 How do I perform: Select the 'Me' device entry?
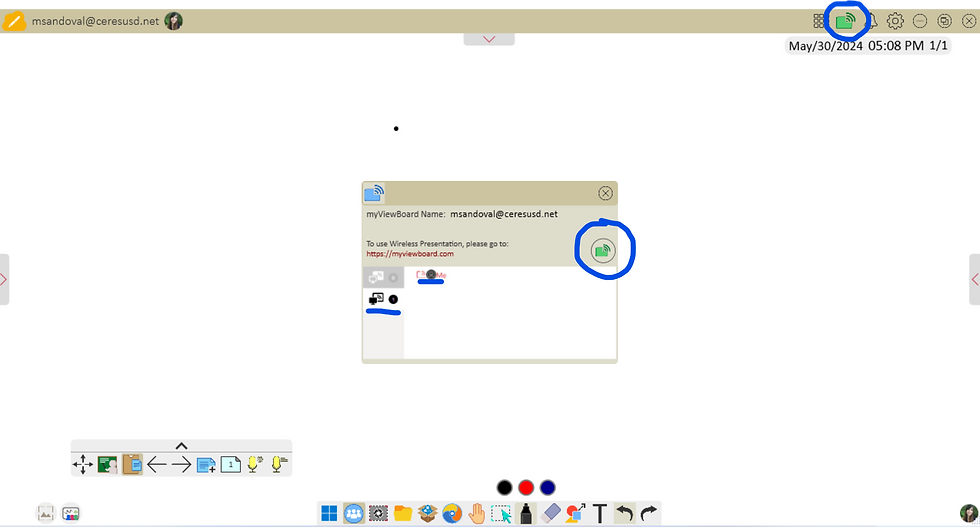click(431, 275)
